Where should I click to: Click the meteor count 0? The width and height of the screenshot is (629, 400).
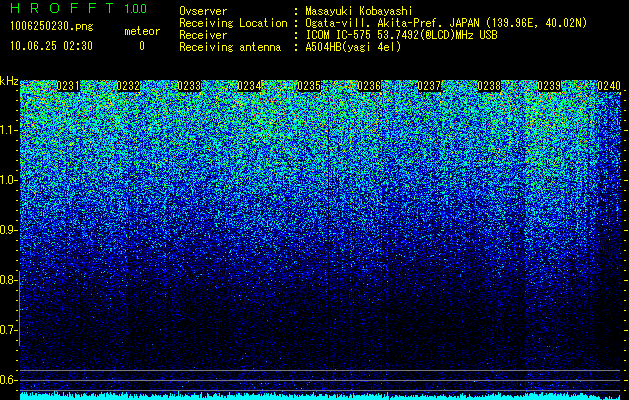point(142,46)
